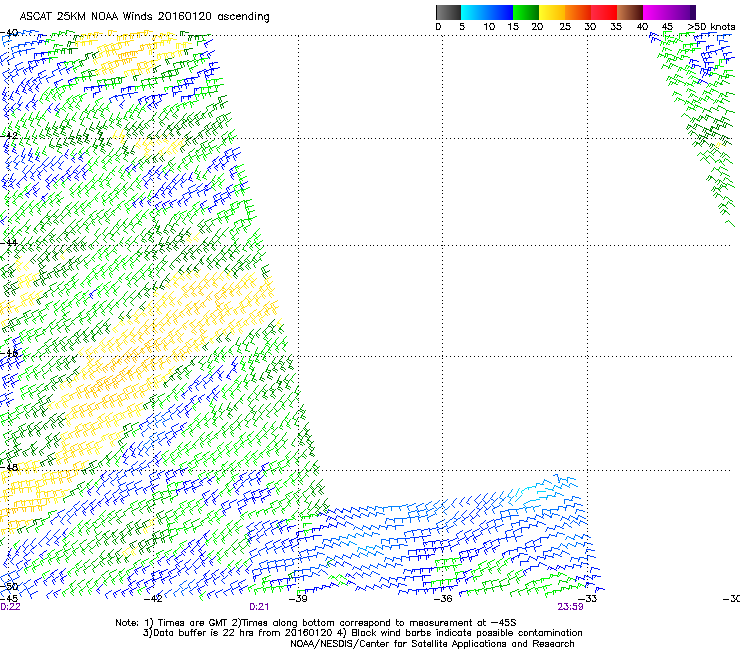Click the legend tick label '25'
The height and width of the screenshot is (650, 740).
pyautogui.click(x=565, y=27)
